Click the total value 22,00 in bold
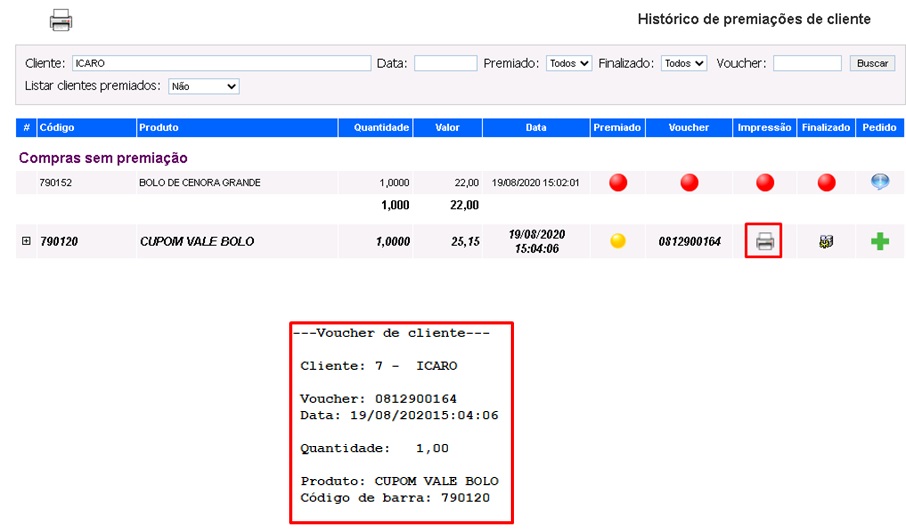This screenshot has width=906, height=529. coord(464,205)
